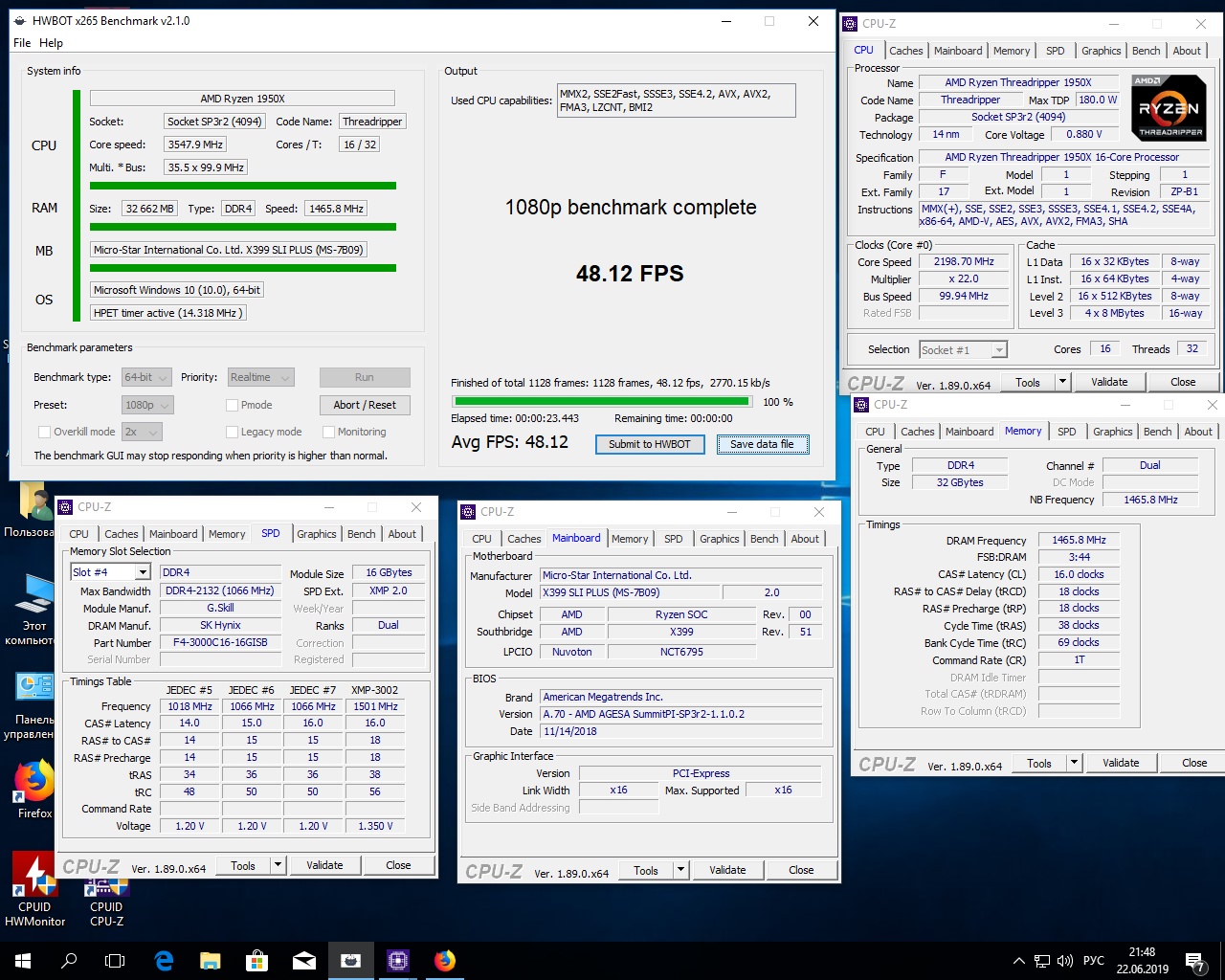Open the Priority Realtime dropdown

[x=259, y=377]
